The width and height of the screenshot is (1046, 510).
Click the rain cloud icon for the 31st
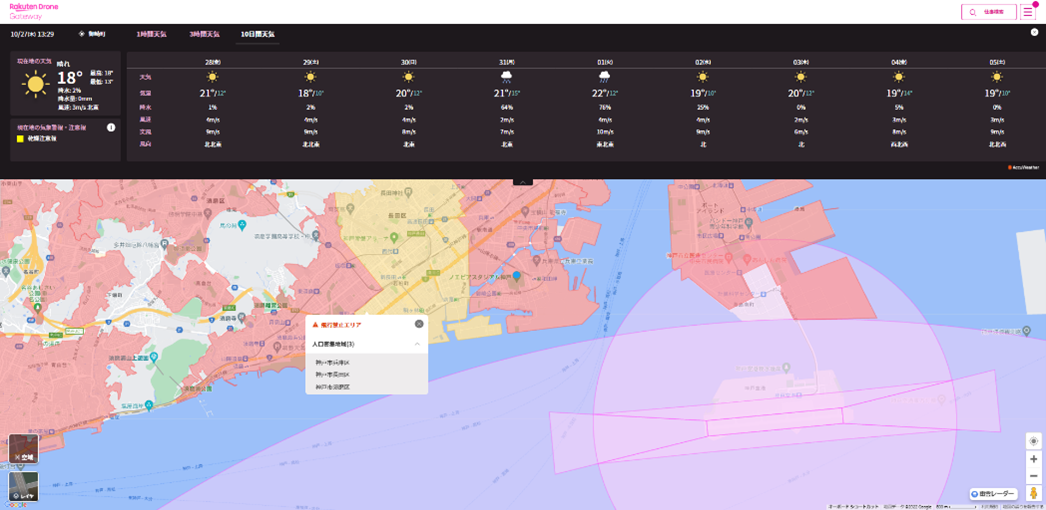(506, 77)
